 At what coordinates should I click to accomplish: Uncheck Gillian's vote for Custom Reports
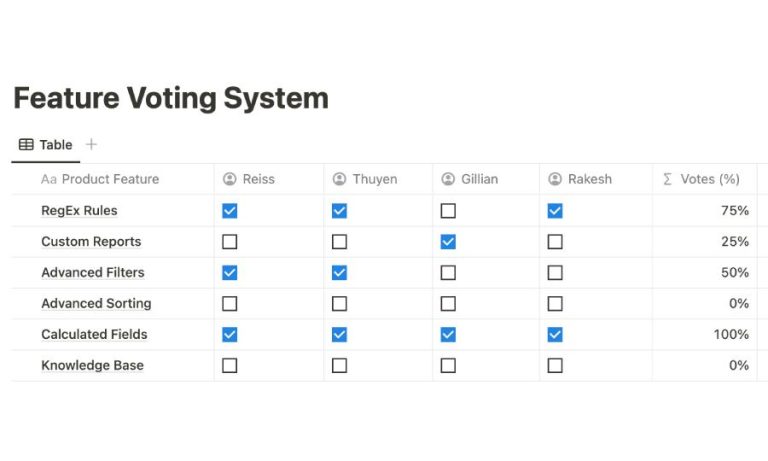pyautogui.click(x=448, y=242)
